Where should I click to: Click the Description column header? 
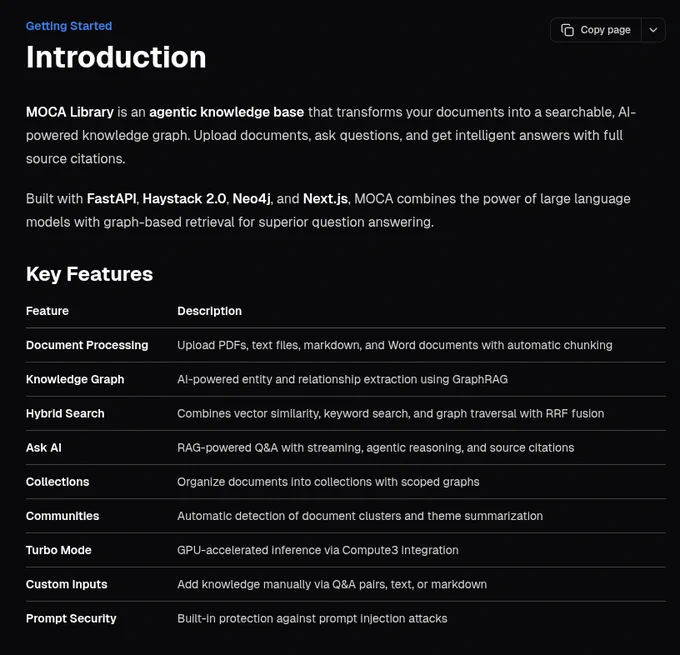[x=209, y=311]
